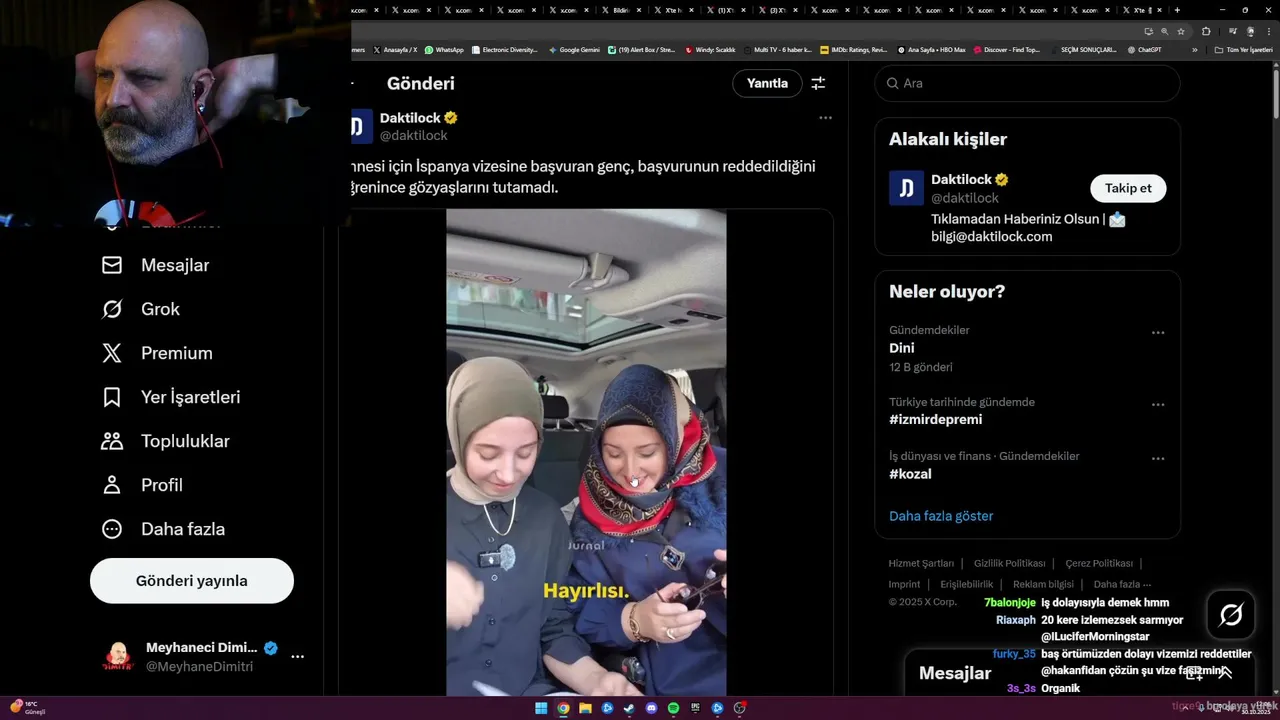The image size is (1280, 720).
Task: Open SEÇİM SONUÇLARI bookmark
Action: pos(1083,49)
